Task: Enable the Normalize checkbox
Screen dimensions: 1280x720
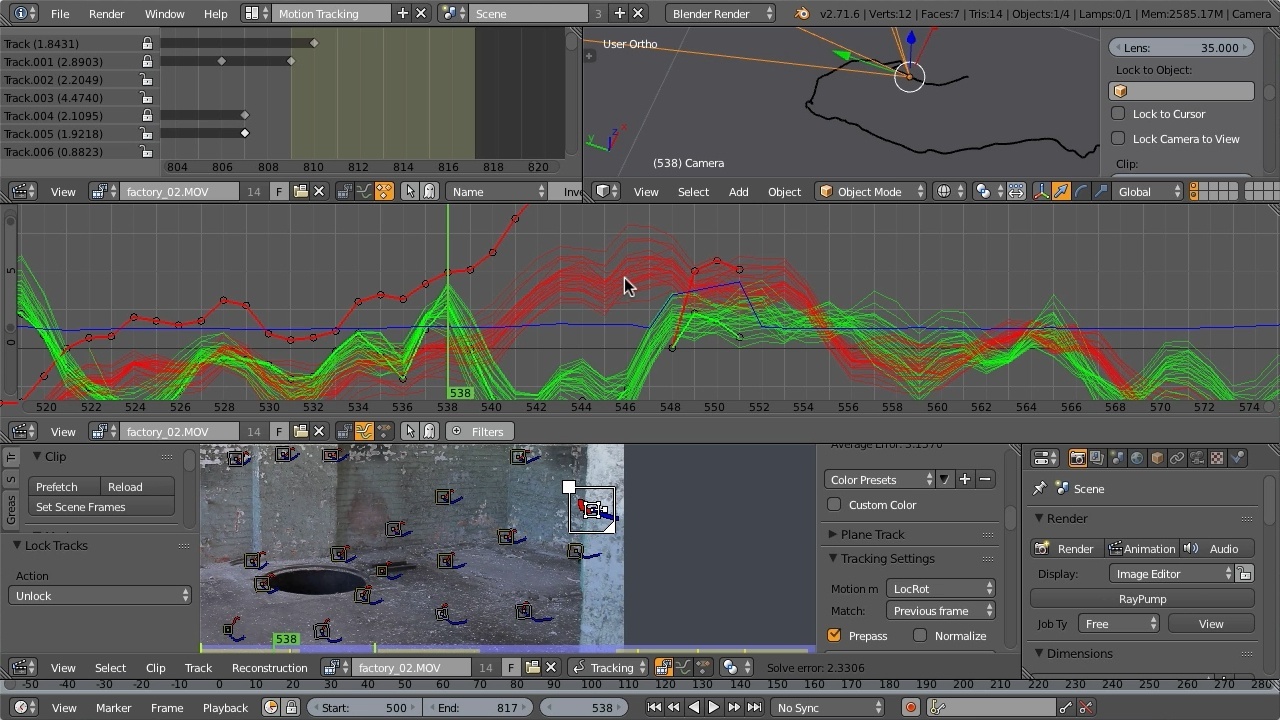Action: (919, 635)
